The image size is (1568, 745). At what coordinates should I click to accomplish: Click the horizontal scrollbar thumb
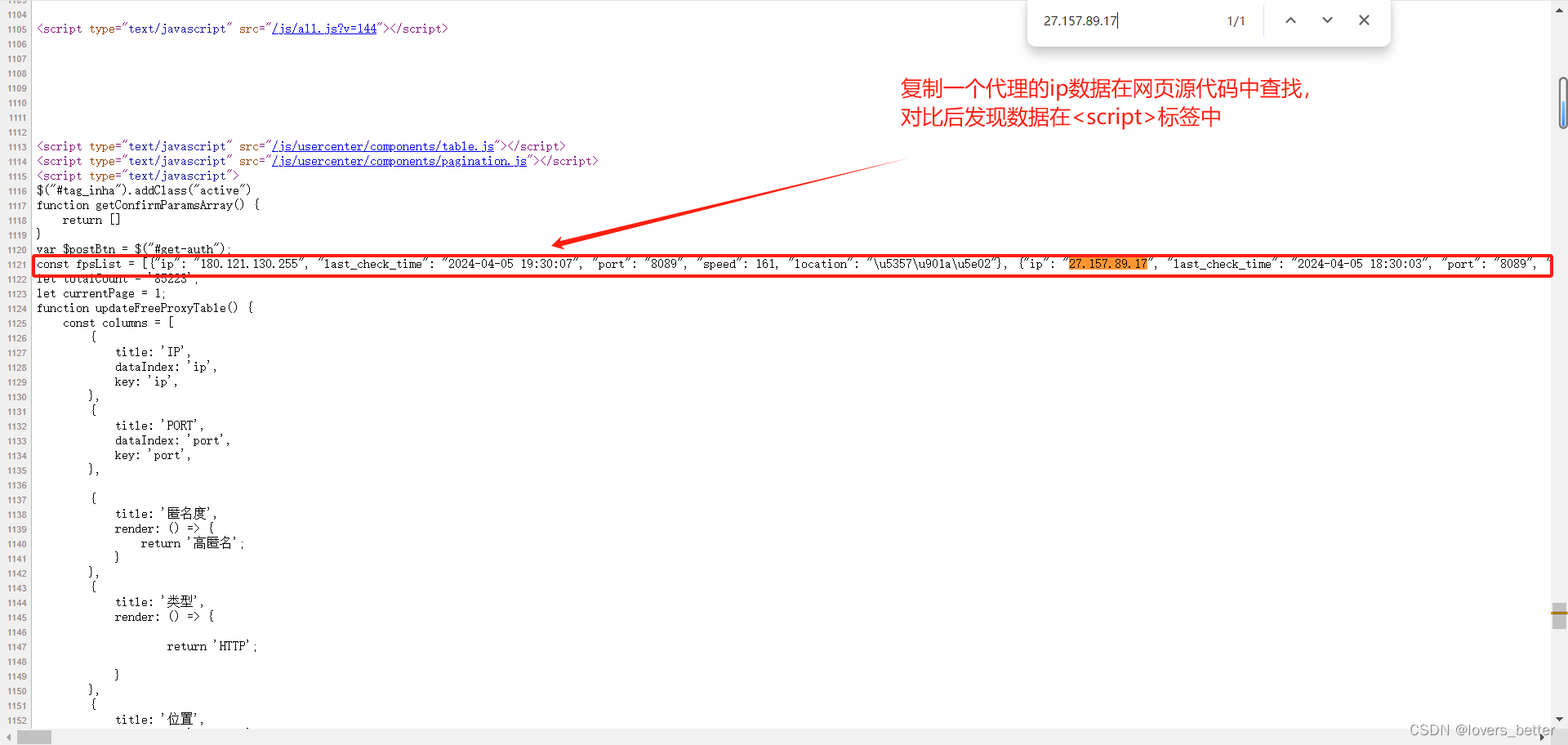(34, 738)
